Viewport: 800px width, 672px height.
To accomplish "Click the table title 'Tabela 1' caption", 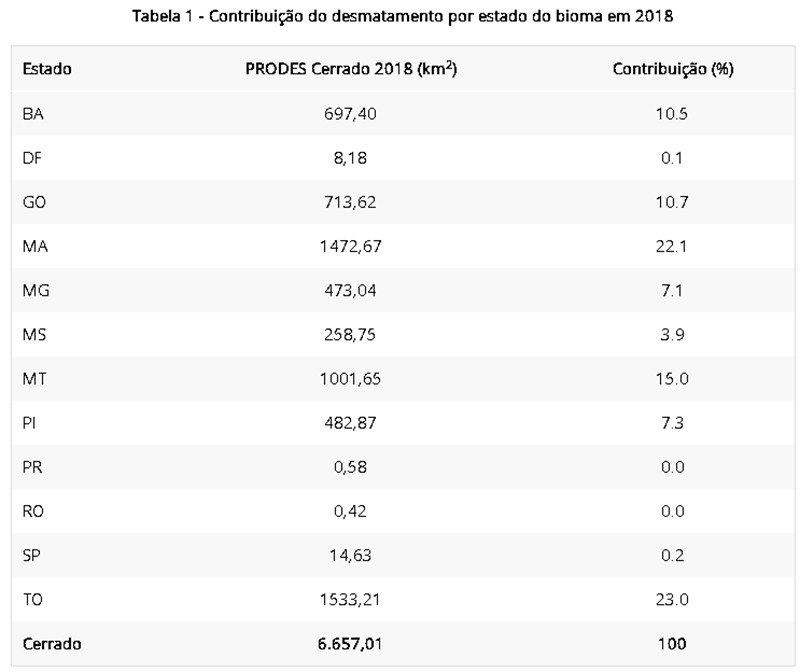I will point(400,17).
